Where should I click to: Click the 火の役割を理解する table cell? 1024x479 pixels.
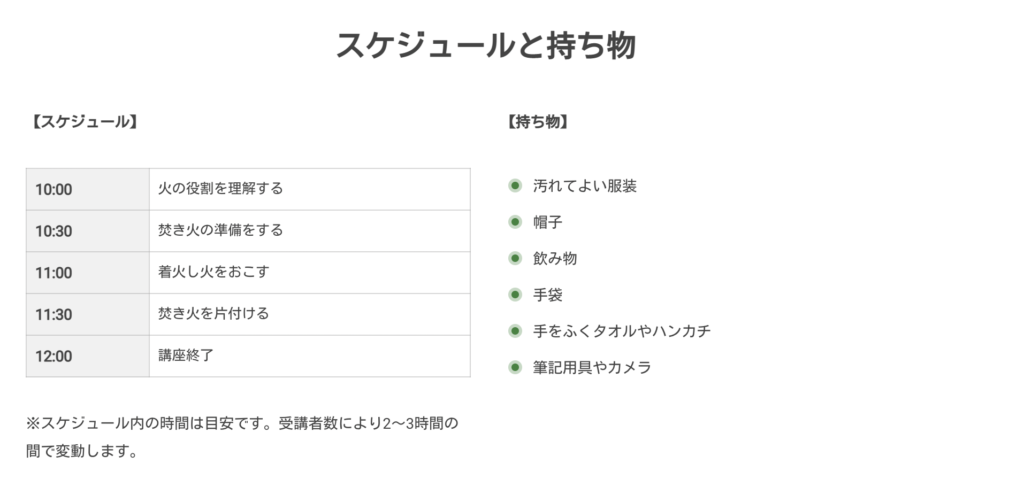click(310, 190)
